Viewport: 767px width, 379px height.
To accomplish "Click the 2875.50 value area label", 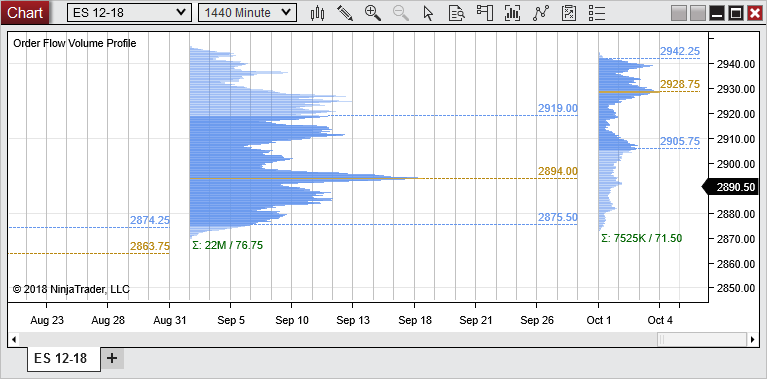I will (558, 217).
